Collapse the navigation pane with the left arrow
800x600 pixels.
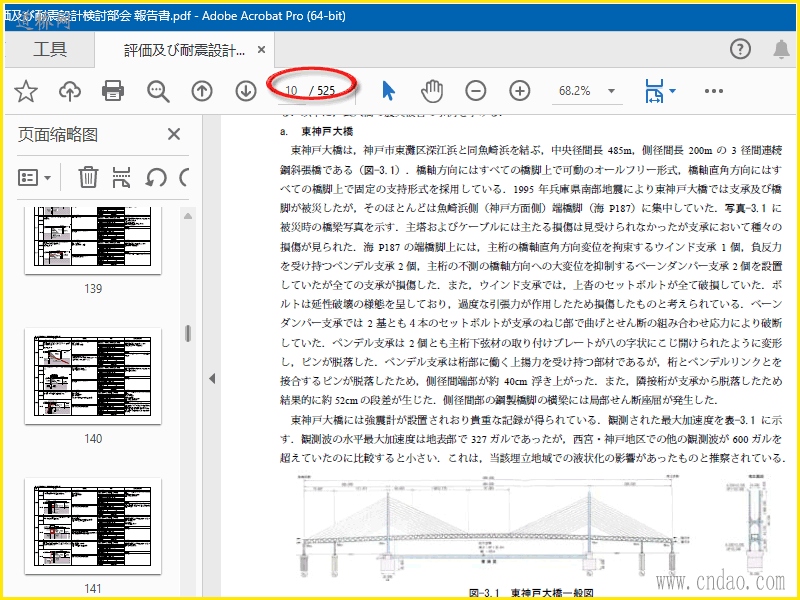coord(212,379)
